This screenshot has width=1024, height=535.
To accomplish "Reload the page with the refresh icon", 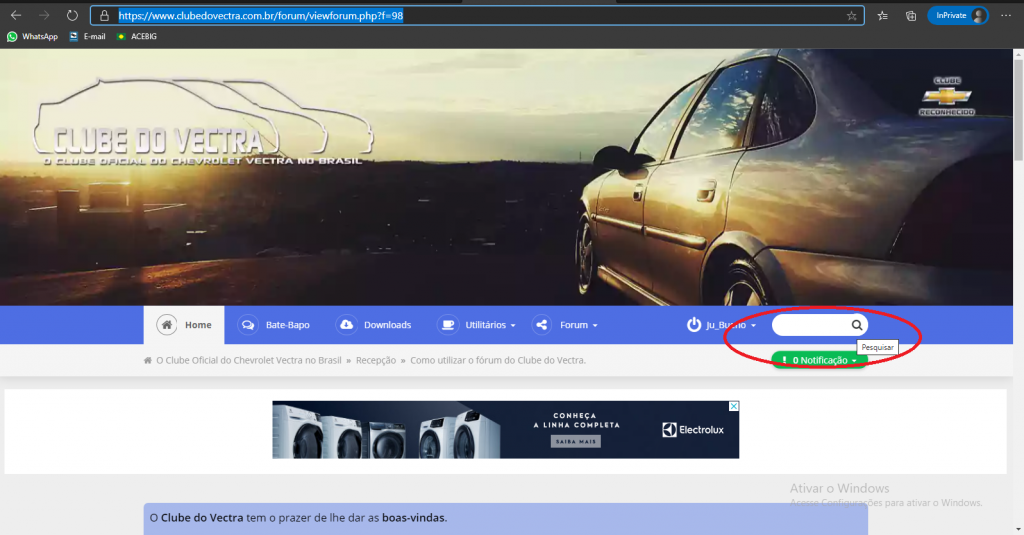I will coord(72,15).
